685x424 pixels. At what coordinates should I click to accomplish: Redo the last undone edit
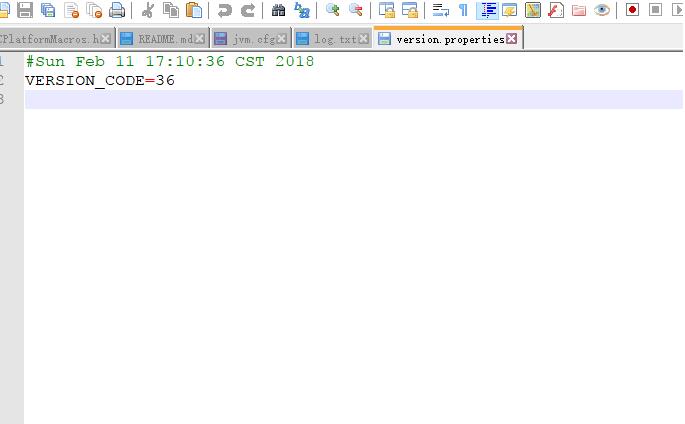248,11
